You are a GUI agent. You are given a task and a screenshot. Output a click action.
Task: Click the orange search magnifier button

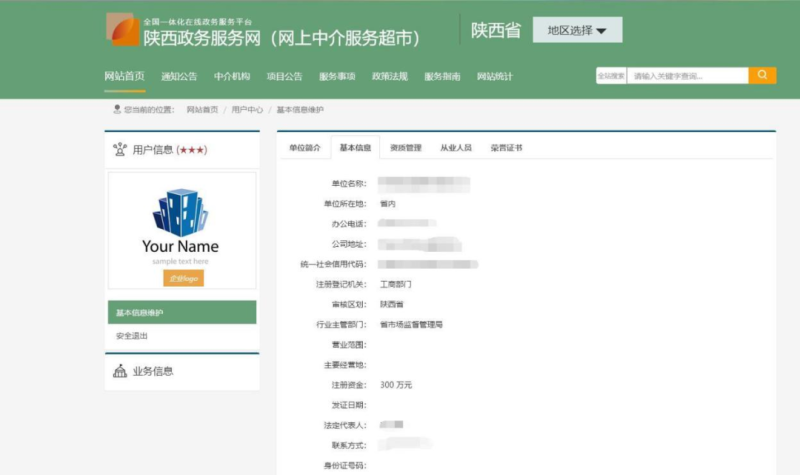pyautogui.click(x=762, y=75)
